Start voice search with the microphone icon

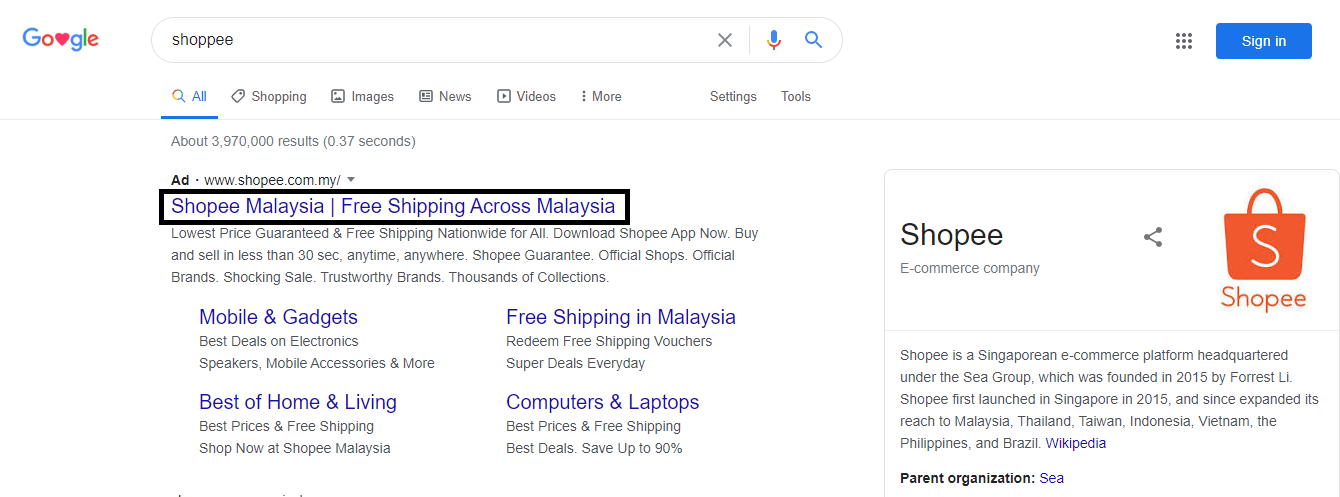click(773, 40)
